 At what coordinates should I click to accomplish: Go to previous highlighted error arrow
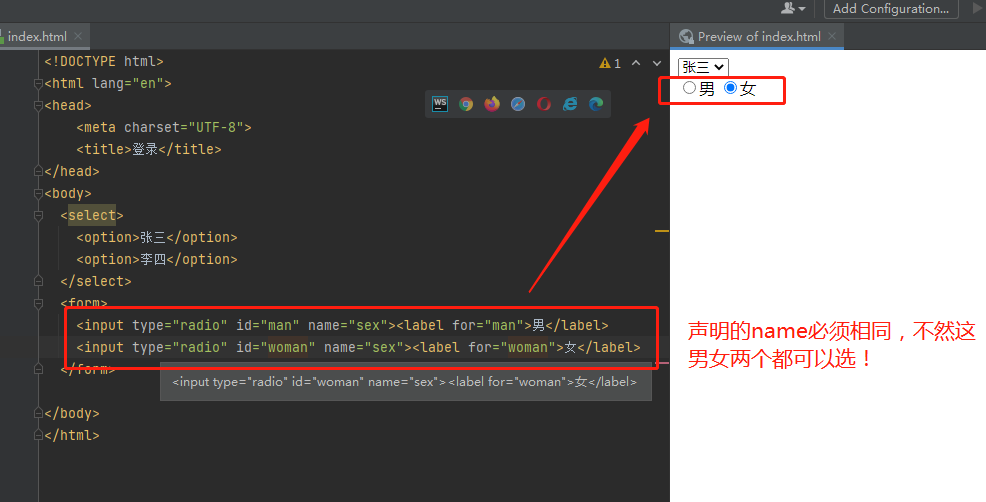[x=636, y=63]
